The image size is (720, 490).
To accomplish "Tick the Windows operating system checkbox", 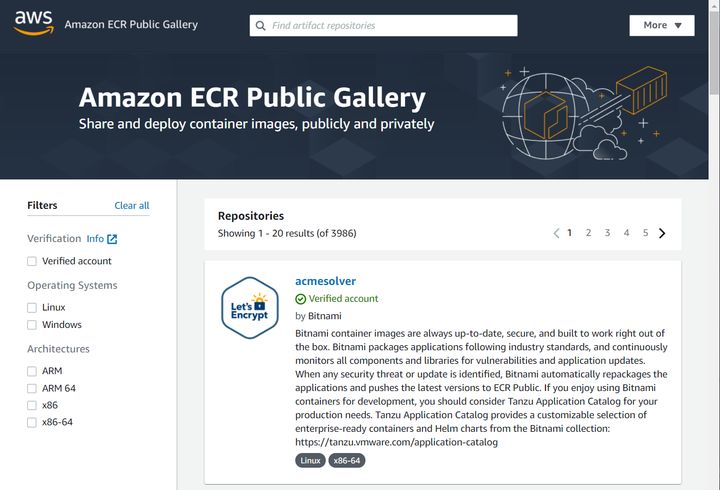I will (x=32, y=325).
